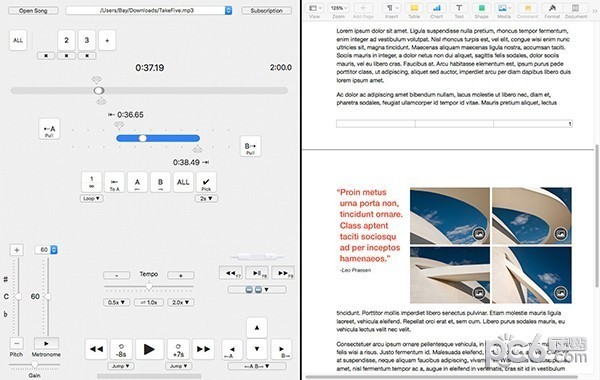Viewport: 600px width, 380px height.
Task: Open the 2s Pick dropdown
Action: [x=207, y=198]
